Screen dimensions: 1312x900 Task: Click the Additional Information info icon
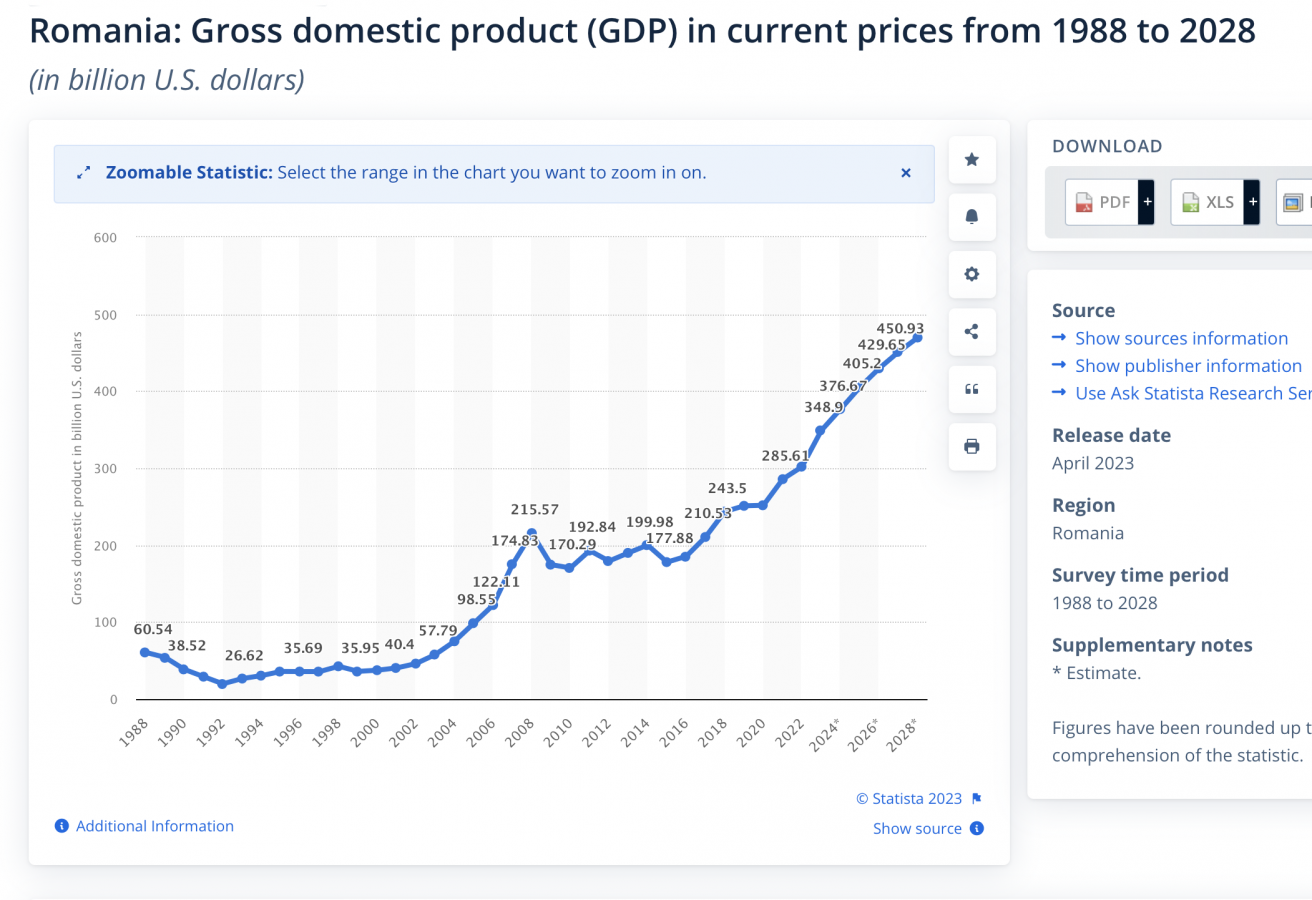pos(62,826)
